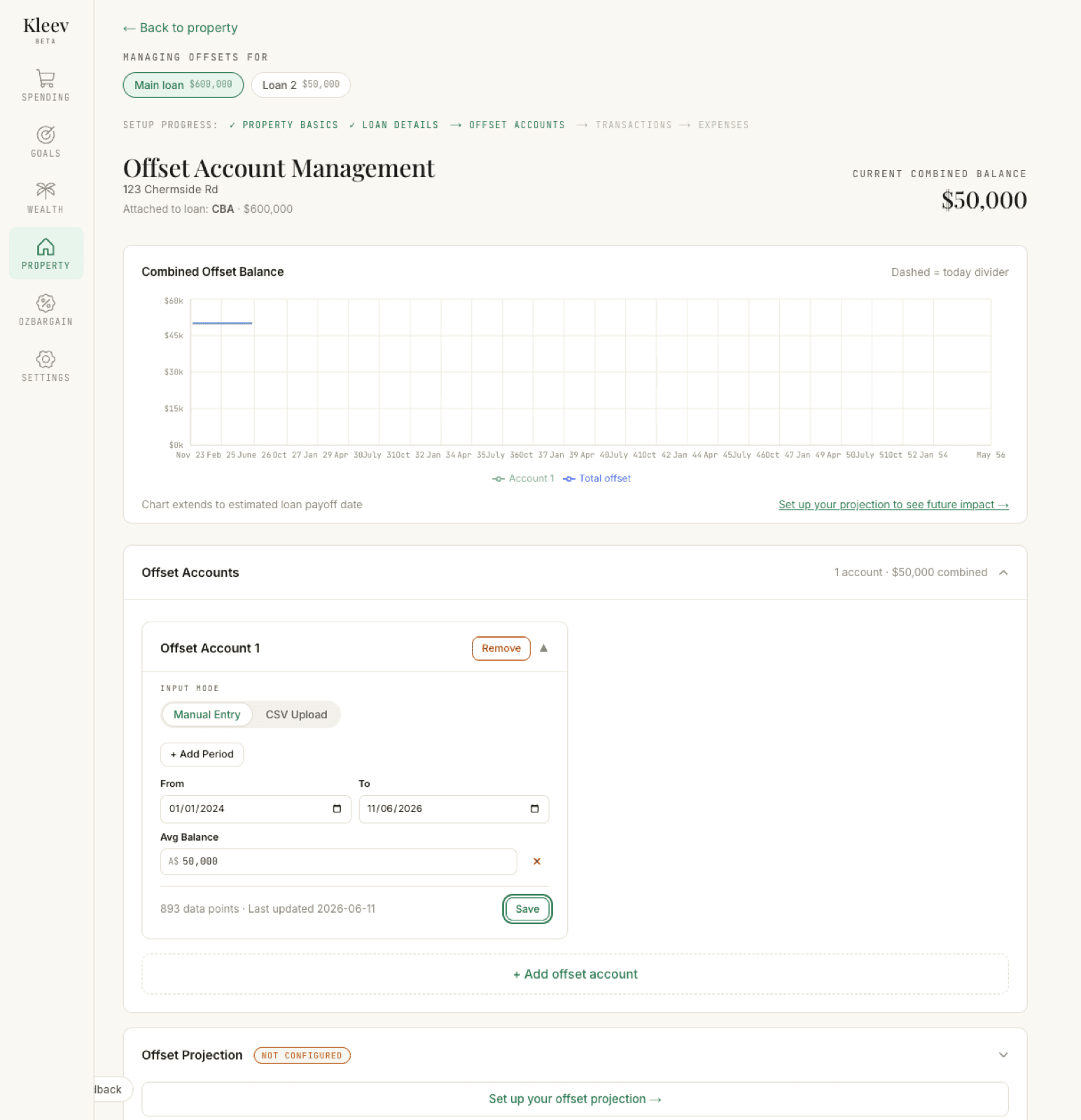Screen dimensions: 1081x1120
Task: Click the blue total offset line in chart
Action: pyautogui.click(x=222, y=323)
